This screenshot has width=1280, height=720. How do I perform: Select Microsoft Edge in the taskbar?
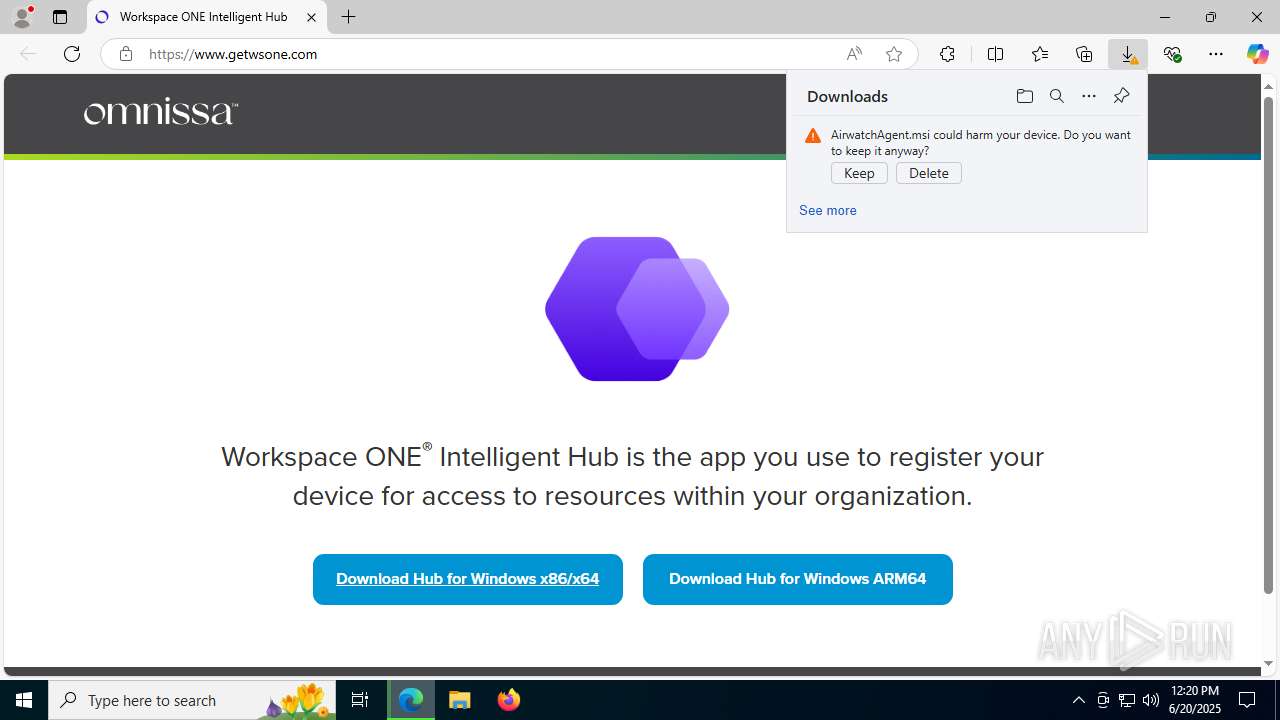pos(411,700)
